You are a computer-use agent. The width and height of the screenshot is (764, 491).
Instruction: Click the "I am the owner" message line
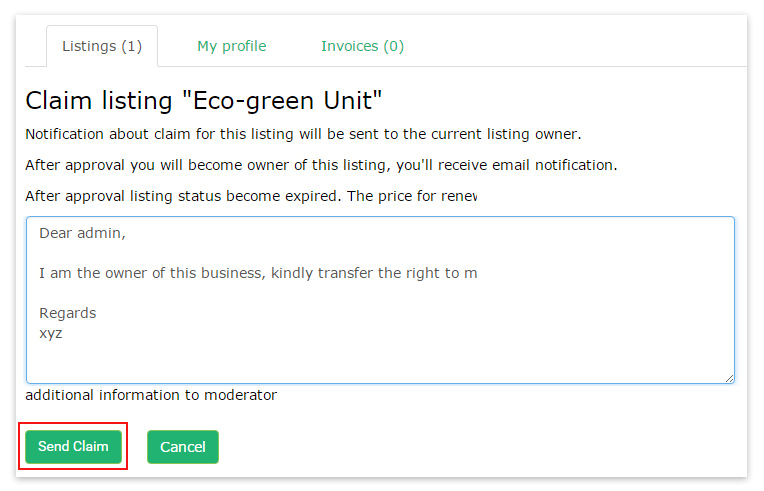(x=258, y=273)
